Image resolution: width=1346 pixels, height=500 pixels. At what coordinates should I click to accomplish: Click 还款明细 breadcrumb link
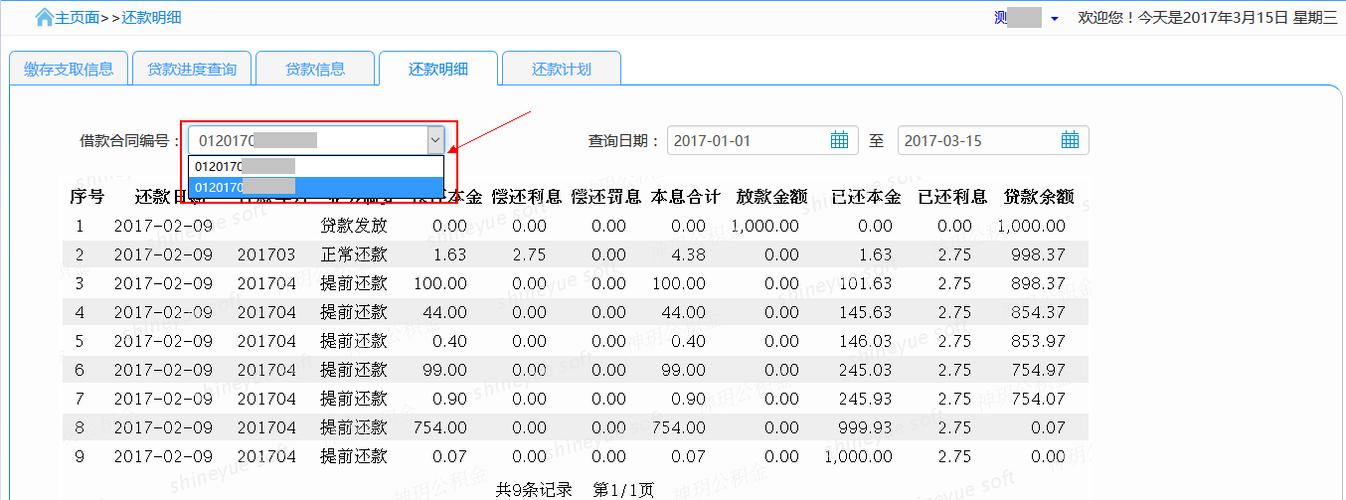point(152,17)
